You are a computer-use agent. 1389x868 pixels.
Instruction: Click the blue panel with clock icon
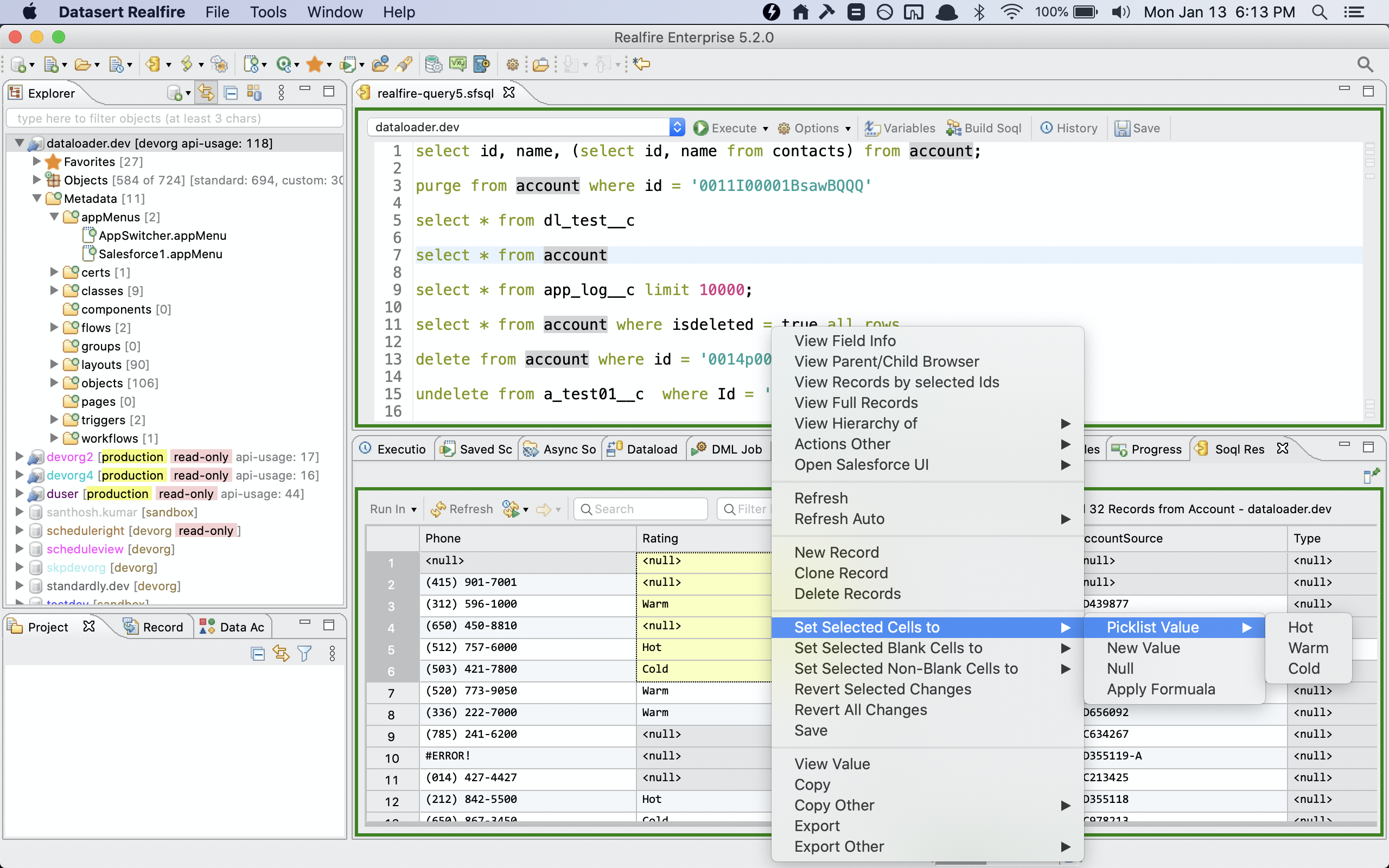[482, 65]
